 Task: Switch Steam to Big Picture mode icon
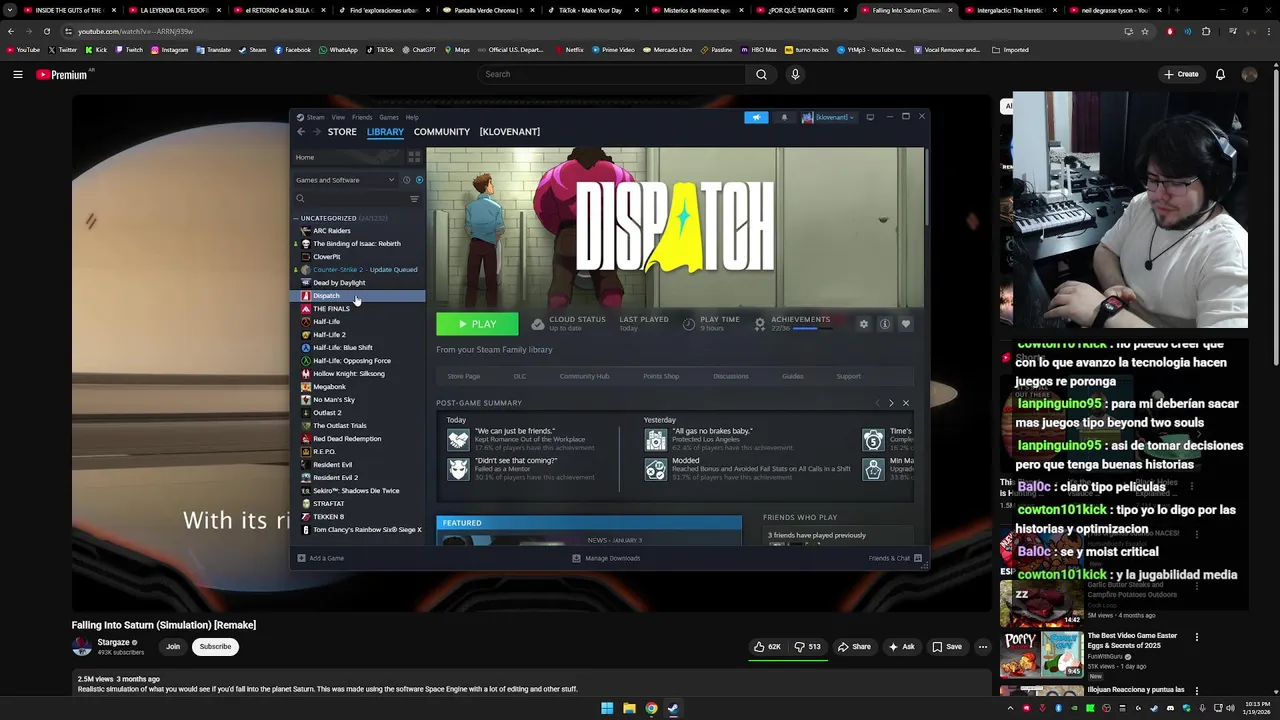pos(870,117)
